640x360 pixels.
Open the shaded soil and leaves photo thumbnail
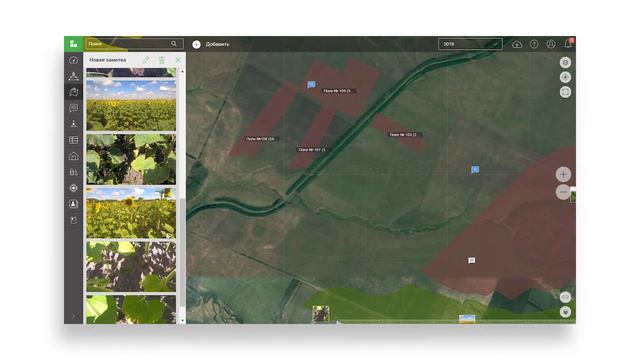click(x=131, y=267)
